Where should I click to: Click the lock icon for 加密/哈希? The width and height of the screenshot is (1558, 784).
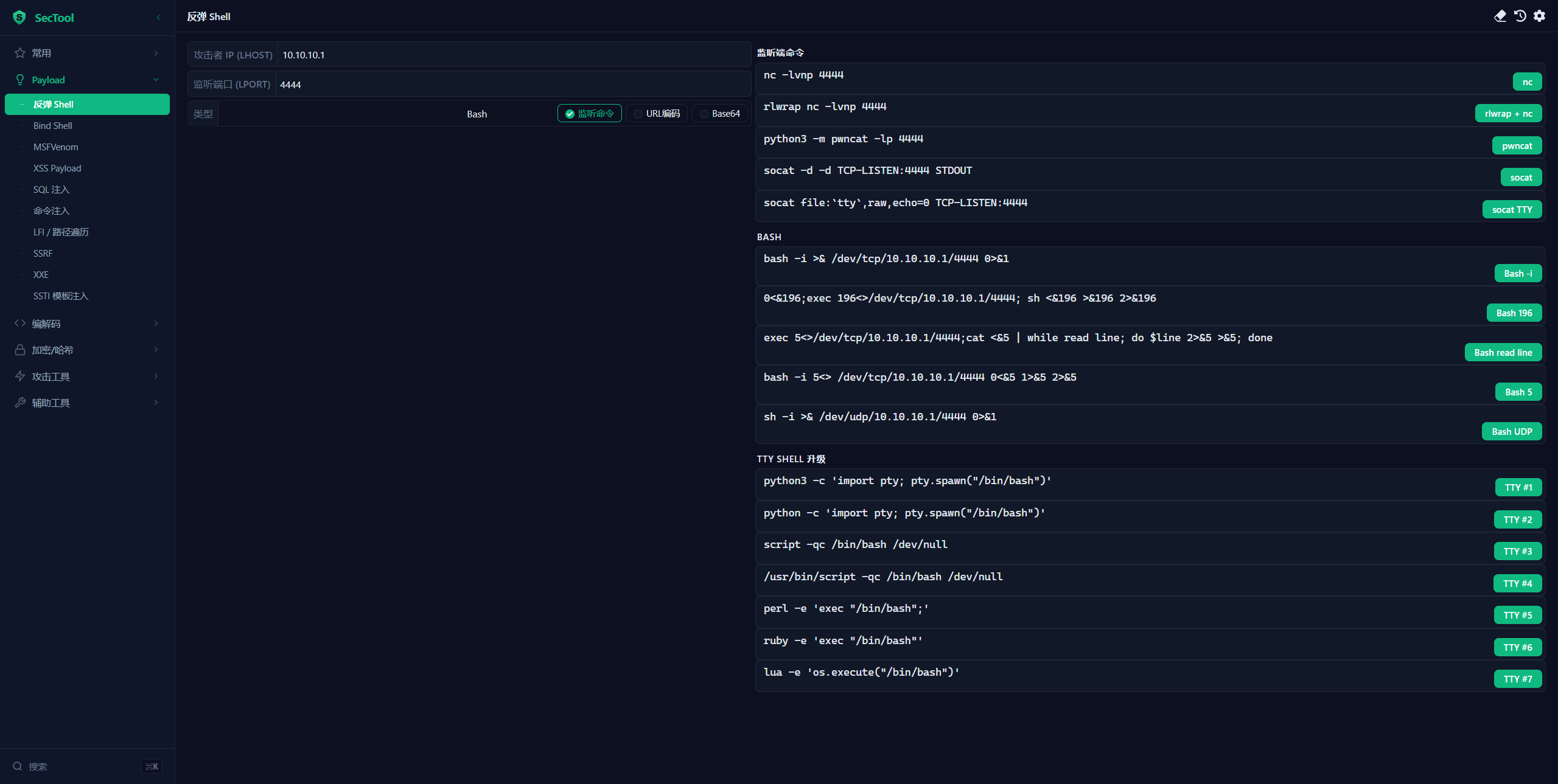pos(20,350)
